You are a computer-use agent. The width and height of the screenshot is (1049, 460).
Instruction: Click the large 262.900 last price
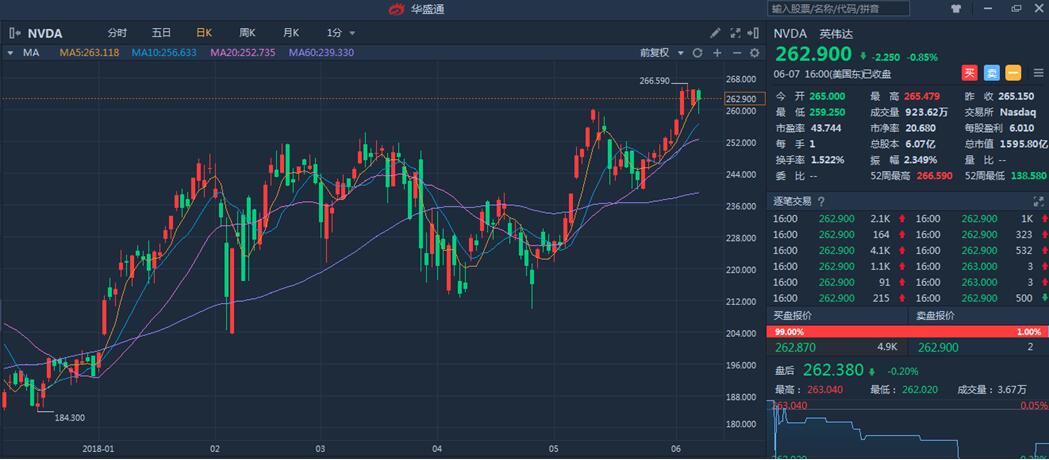[x=814, y=53]
